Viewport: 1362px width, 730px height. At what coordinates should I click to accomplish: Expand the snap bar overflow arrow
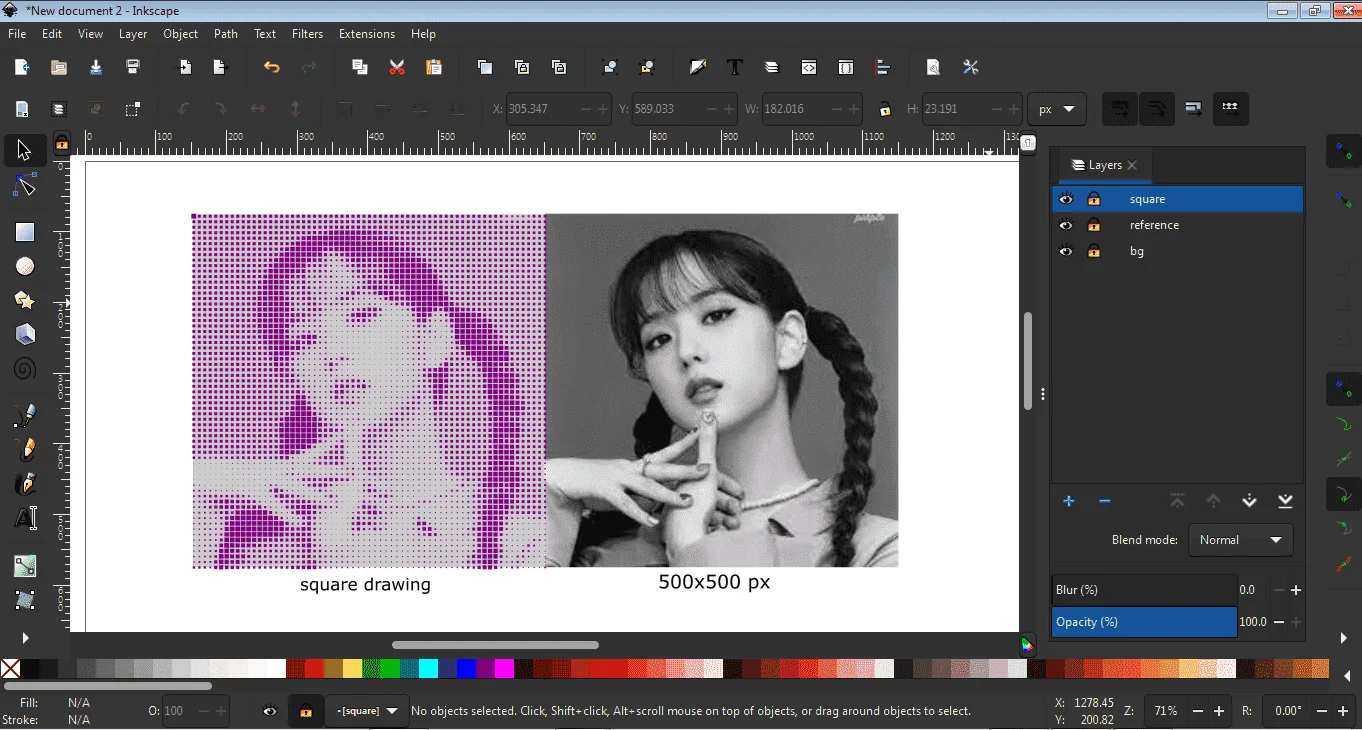(x=1343, y=638)
